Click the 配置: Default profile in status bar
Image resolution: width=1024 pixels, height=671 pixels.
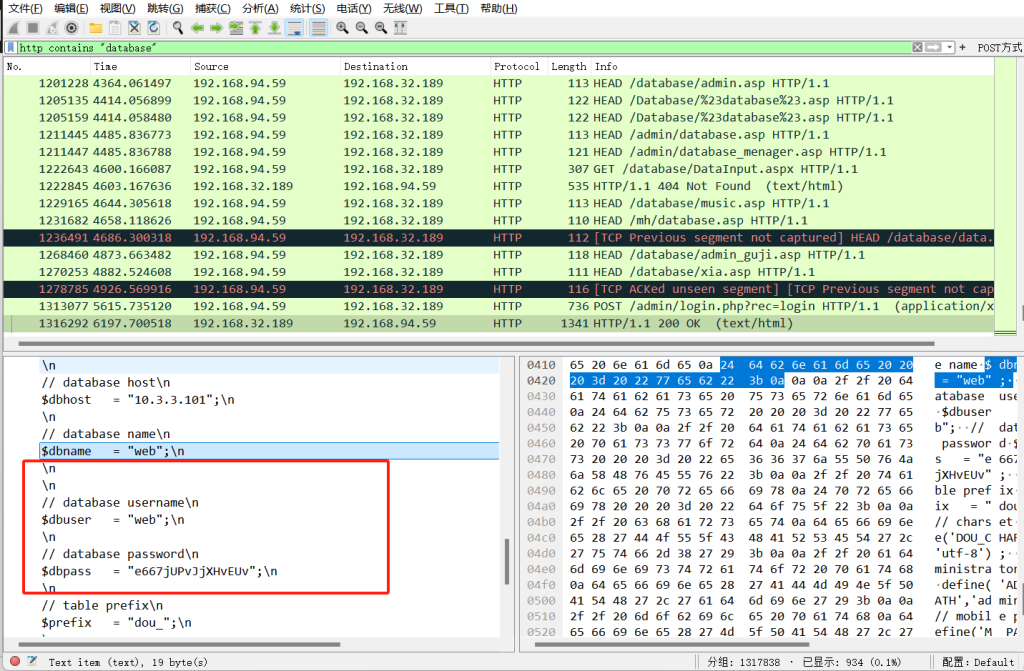pyautogui.click(x=978, y=662)
